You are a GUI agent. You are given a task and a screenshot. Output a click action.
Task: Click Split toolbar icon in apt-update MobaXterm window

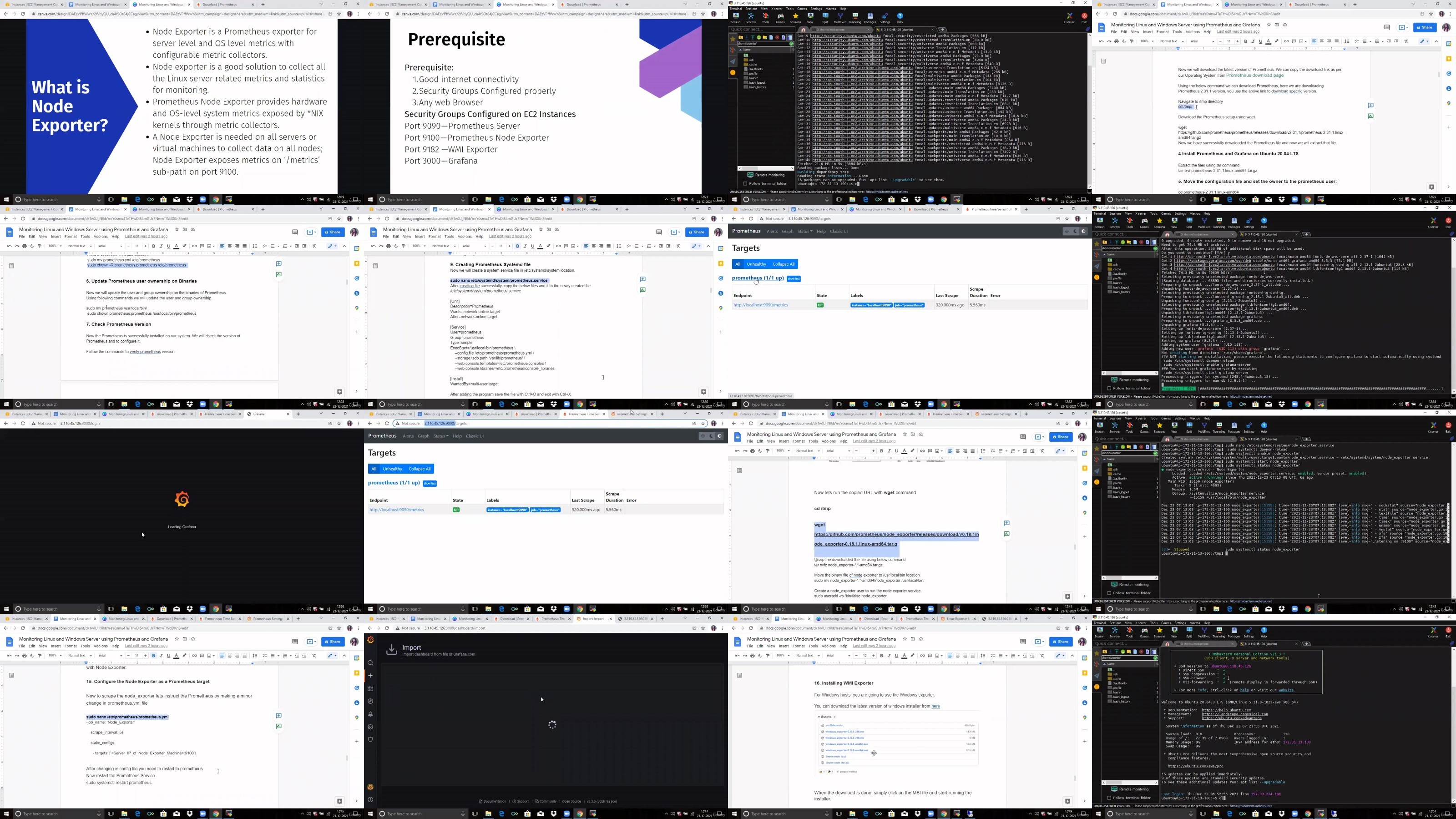click(825, 17)
